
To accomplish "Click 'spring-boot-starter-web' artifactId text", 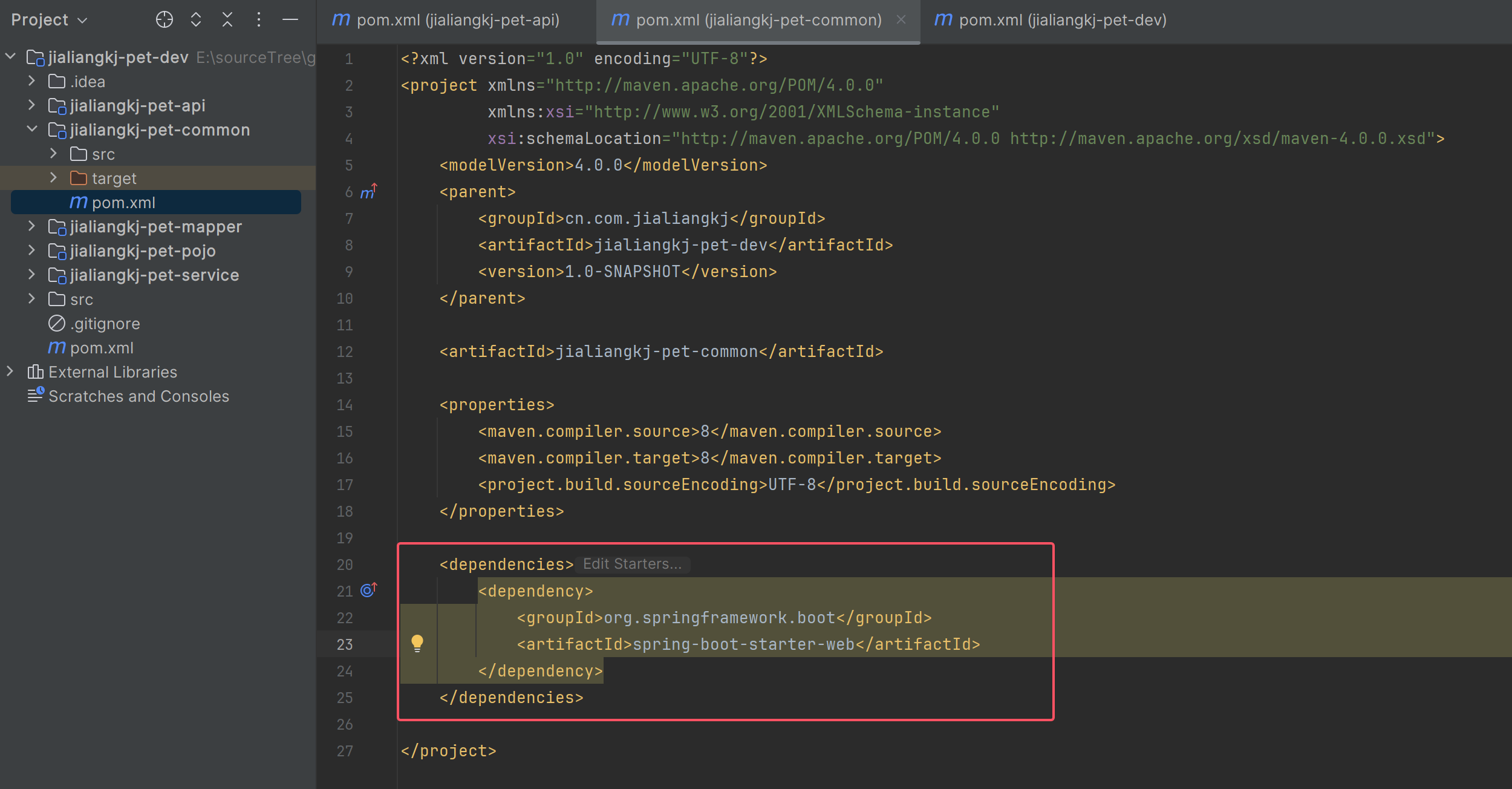I will 743,644.
